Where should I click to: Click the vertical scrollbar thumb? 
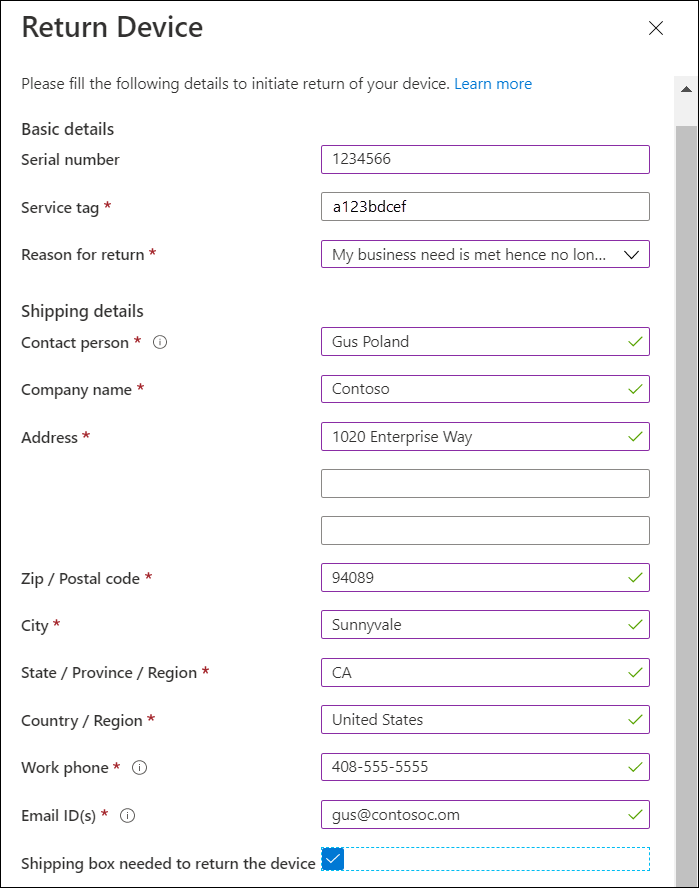(x=687, y=504)
